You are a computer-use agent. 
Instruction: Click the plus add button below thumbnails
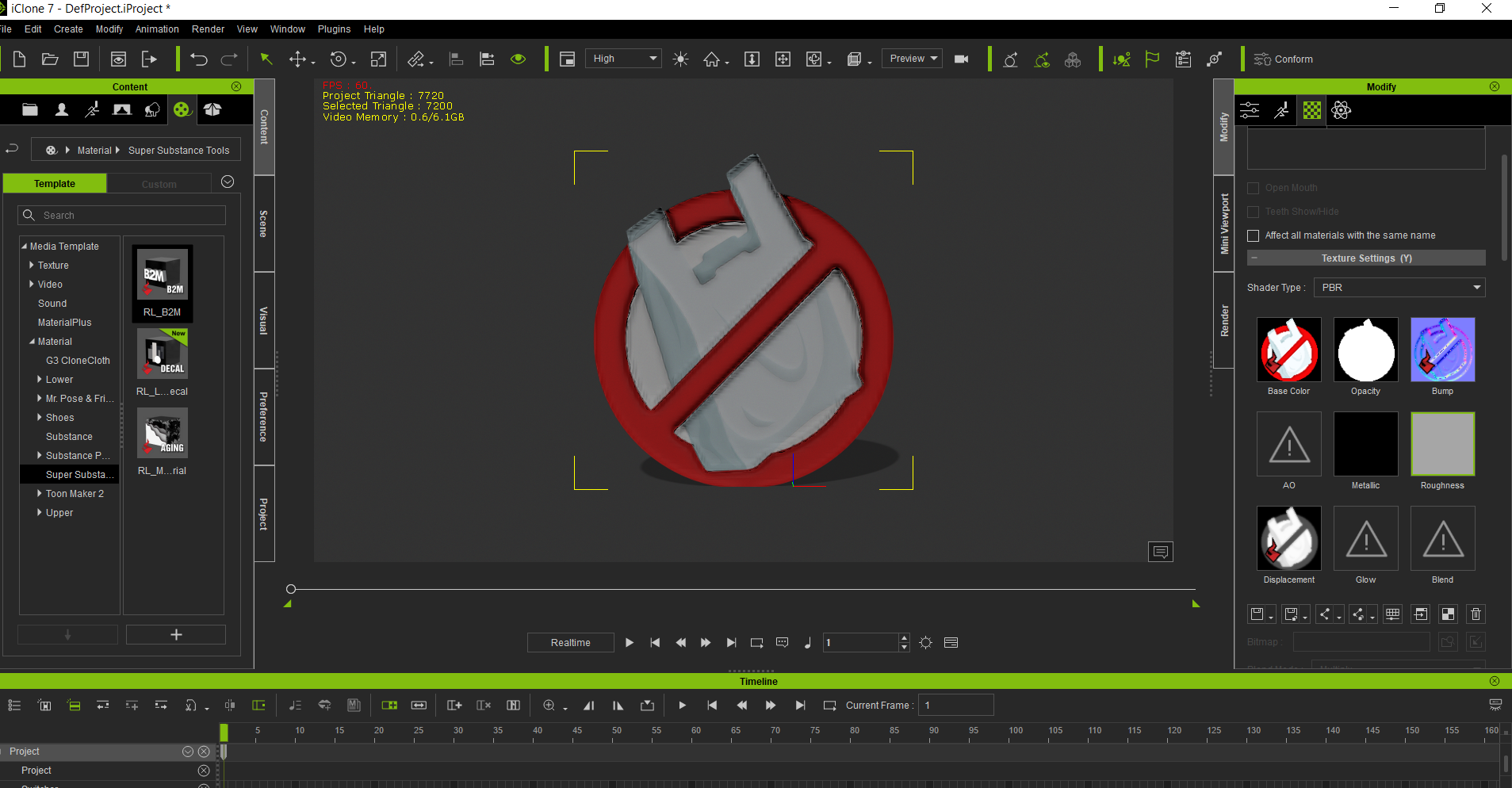[176, 635]
